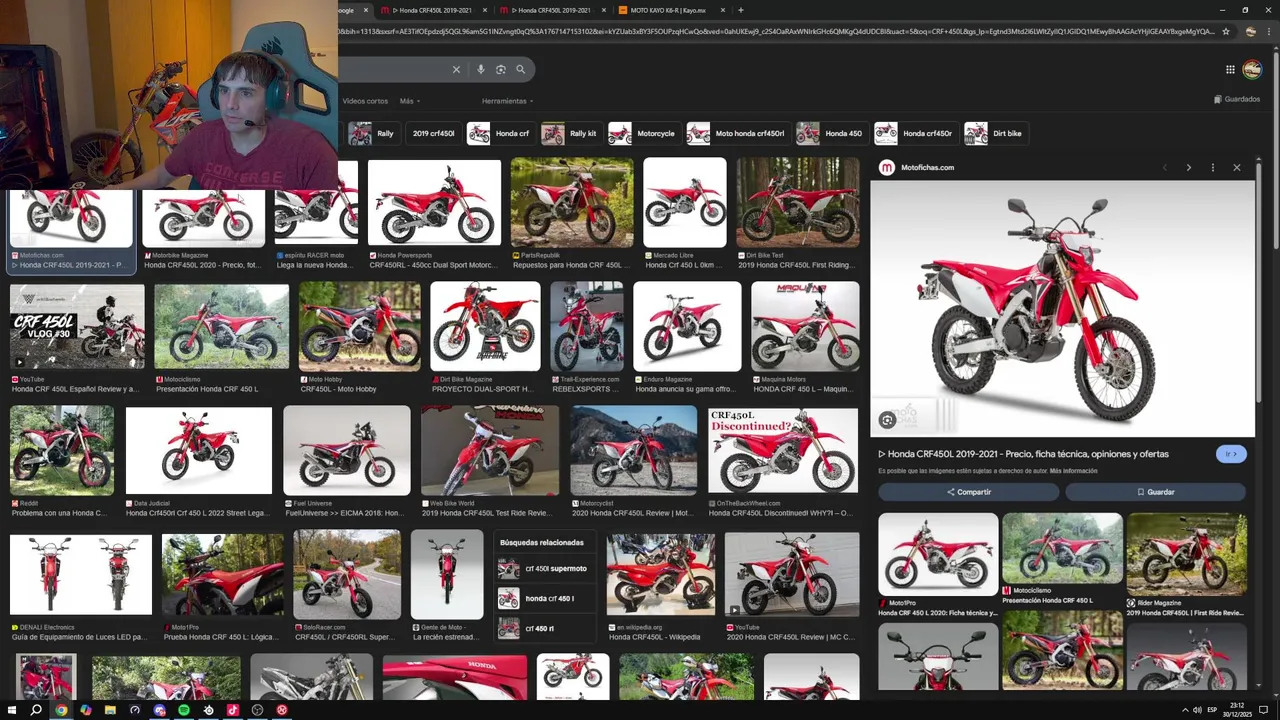This screenshot has height=720, width=1280.
Task: Search inside image with Lens icon
Action: [x=887, y=420]
